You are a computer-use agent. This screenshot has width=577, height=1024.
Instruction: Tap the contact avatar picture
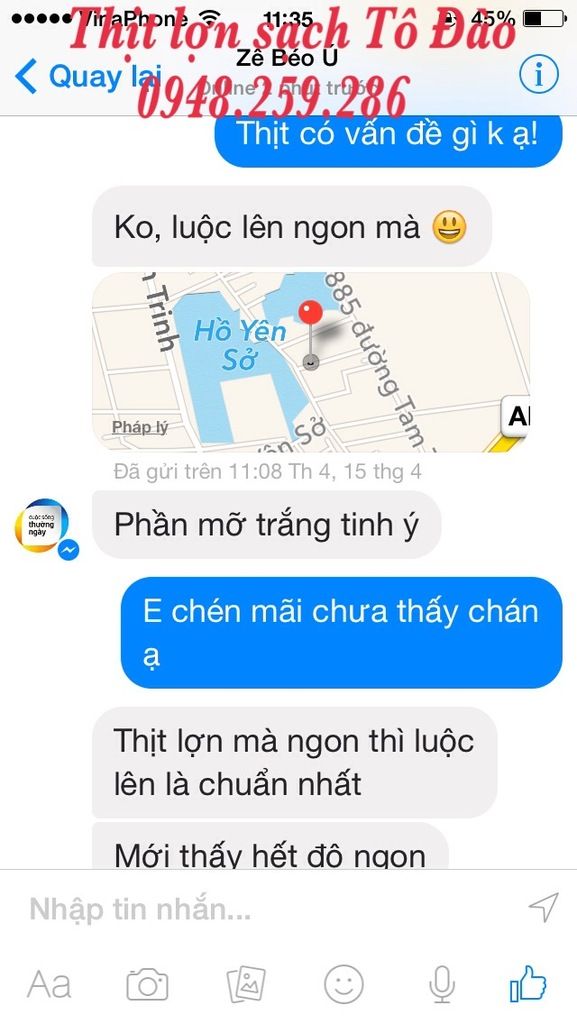click(x=42, y=526)
